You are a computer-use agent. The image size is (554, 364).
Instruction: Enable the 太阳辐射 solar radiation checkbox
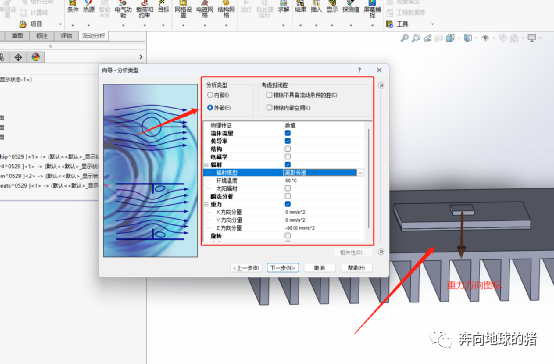point(288,188)
